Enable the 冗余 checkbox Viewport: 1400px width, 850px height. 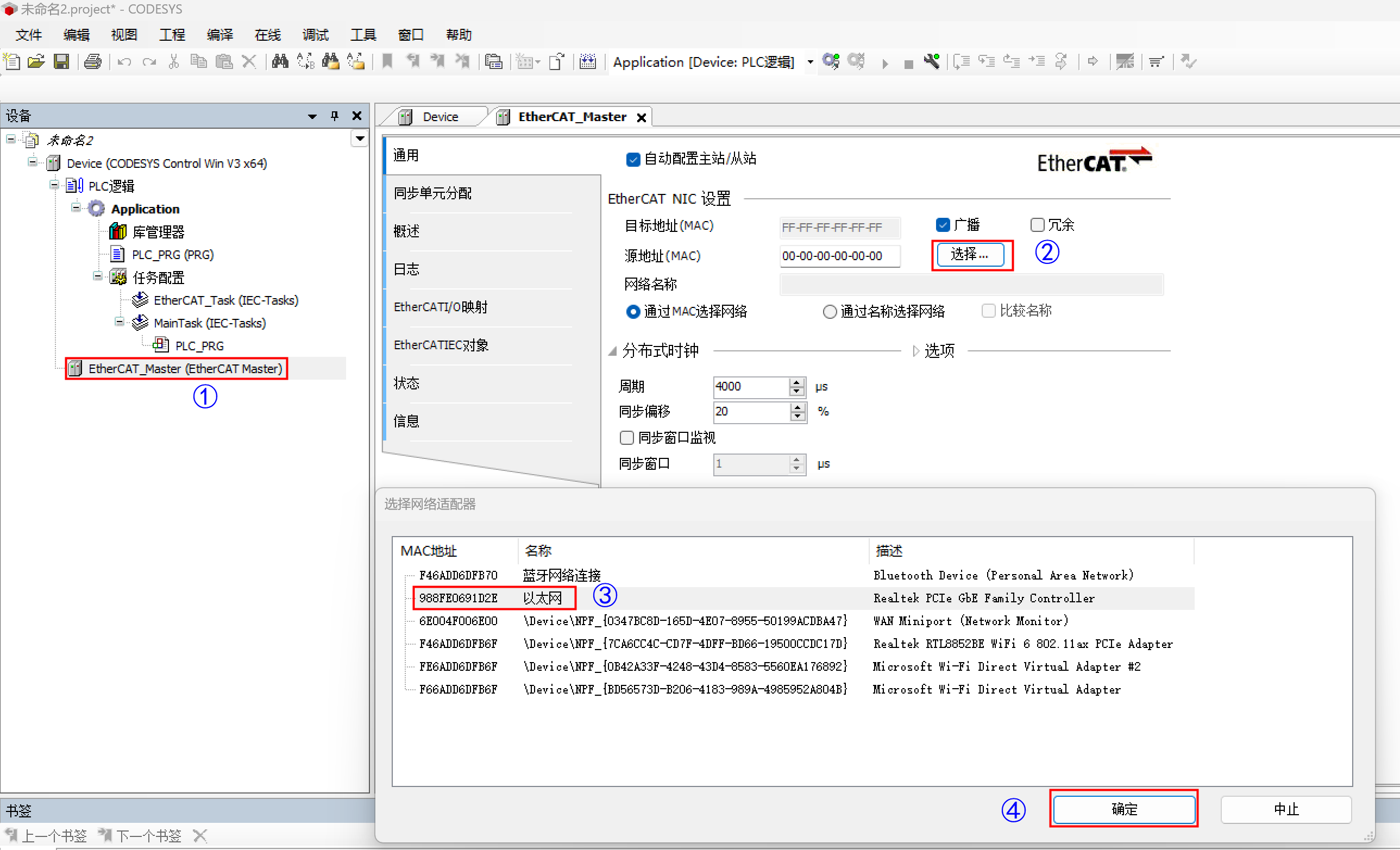[x=1037, y=225]
